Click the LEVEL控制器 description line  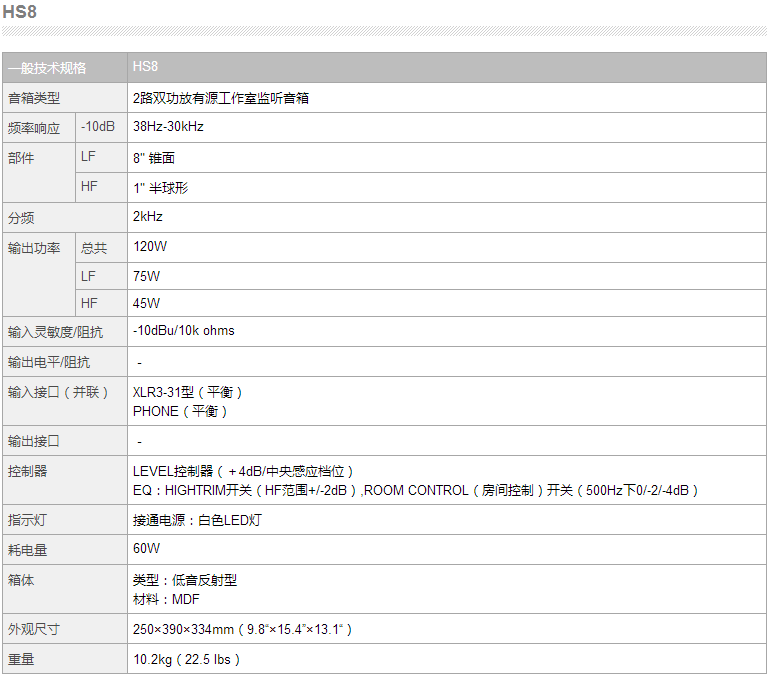[244, 471]
